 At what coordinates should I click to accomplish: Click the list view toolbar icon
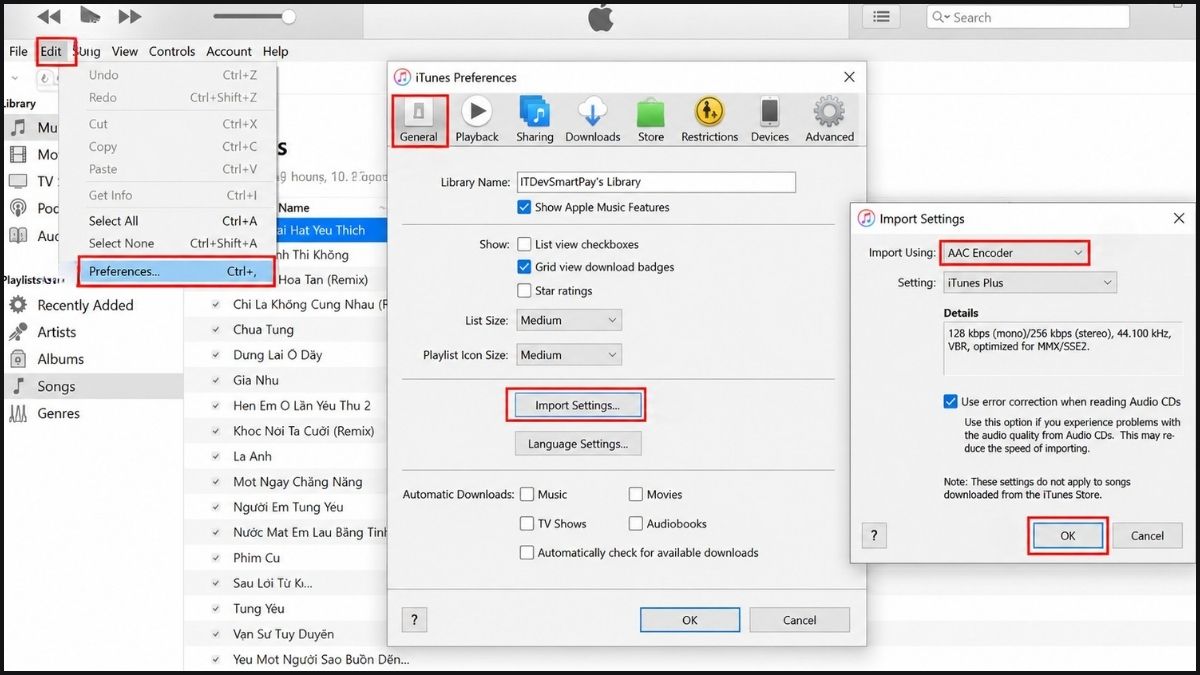[x=882, y=16]
